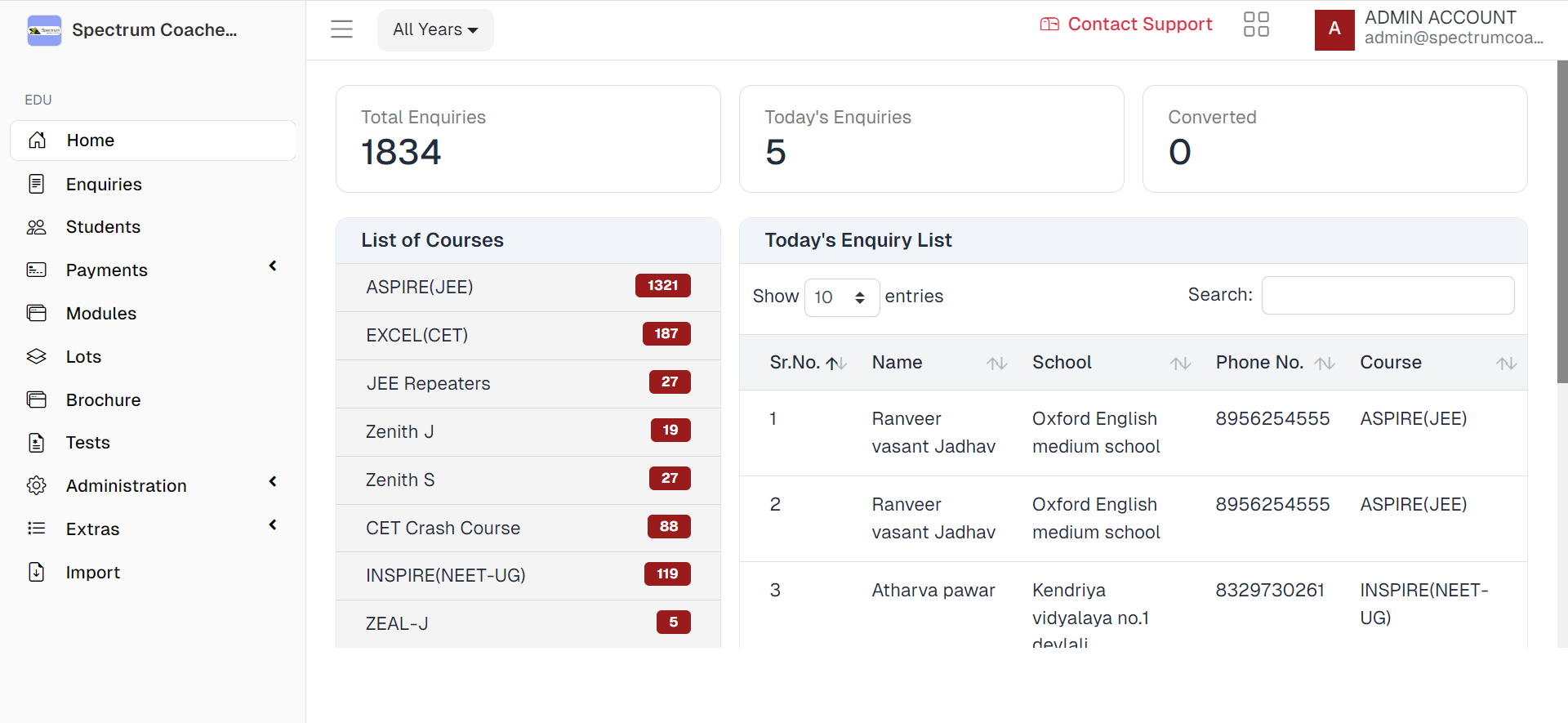Click the Today's Enquiry List heading
The height and width of the screenshot is (723, 1568).
click(858, 240)
